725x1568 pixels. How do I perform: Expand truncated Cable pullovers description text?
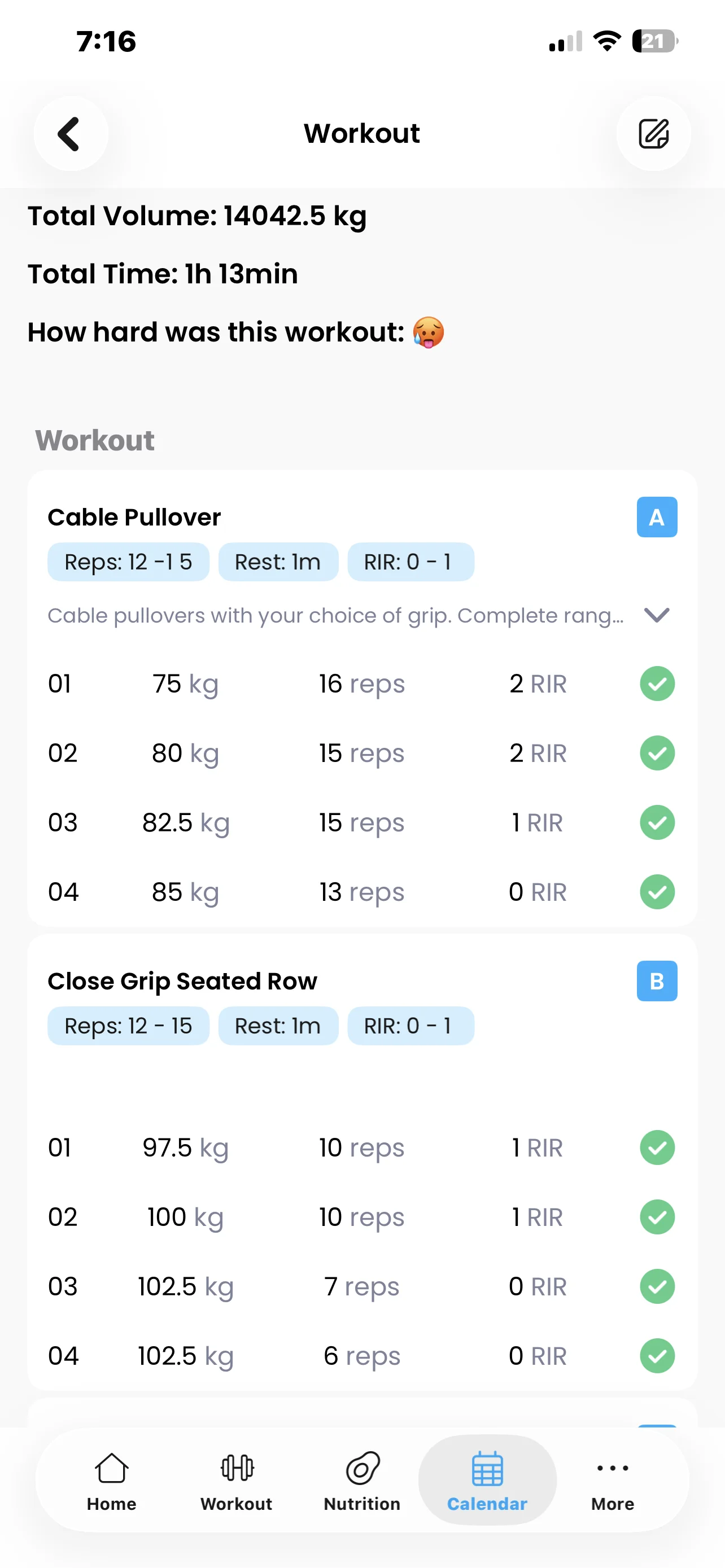click(x=335, y=616)
